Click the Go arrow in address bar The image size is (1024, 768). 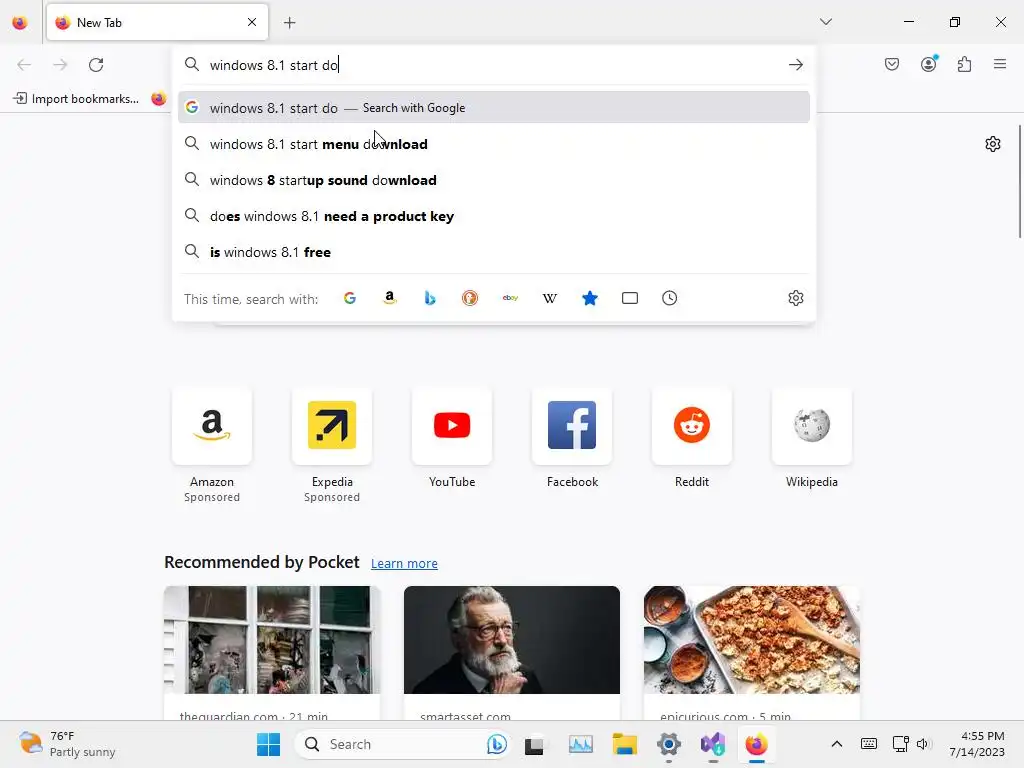pos(795,65)
